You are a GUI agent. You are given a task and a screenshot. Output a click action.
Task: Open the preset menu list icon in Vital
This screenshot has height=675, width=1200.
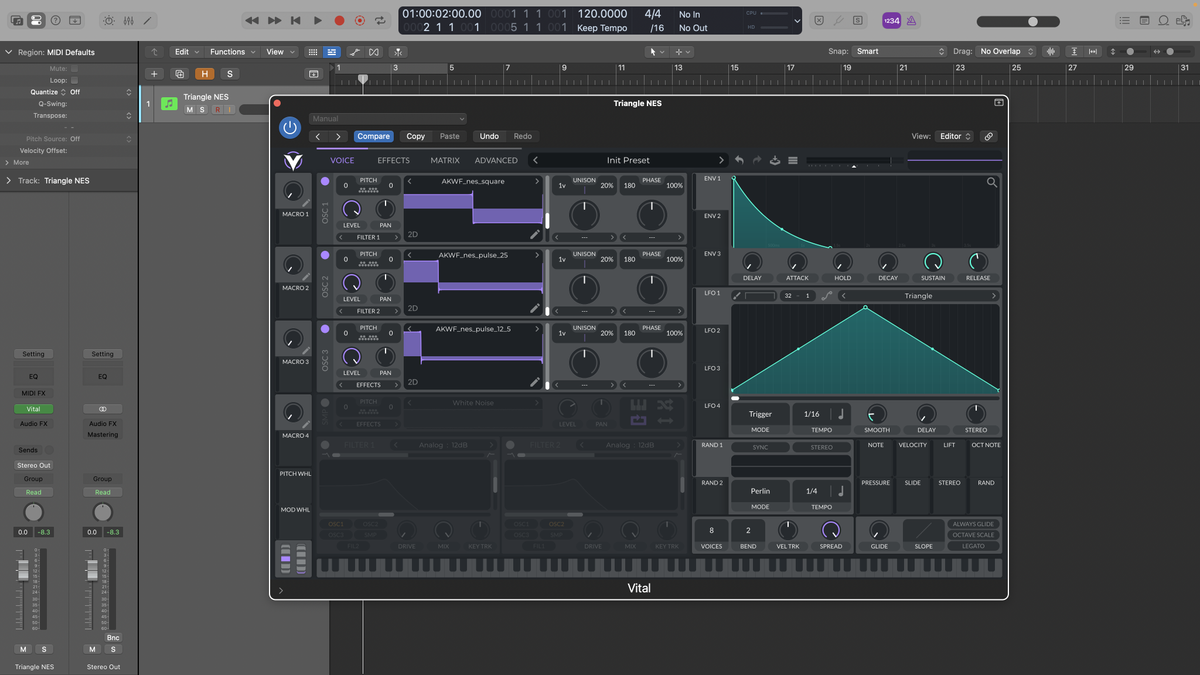click(793, 160)
